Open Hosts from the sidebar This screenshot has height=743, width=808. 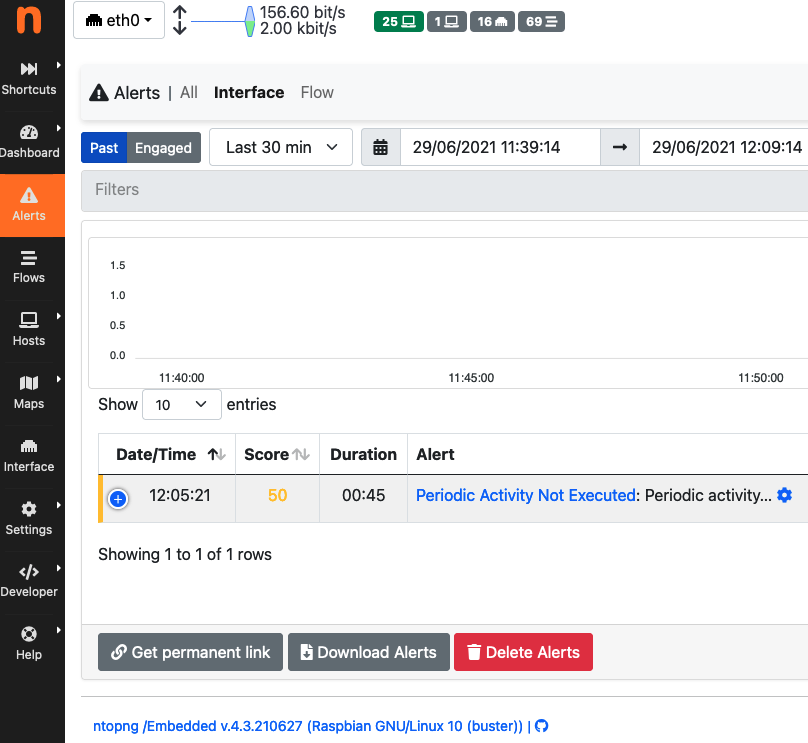[x=31, y=330]
